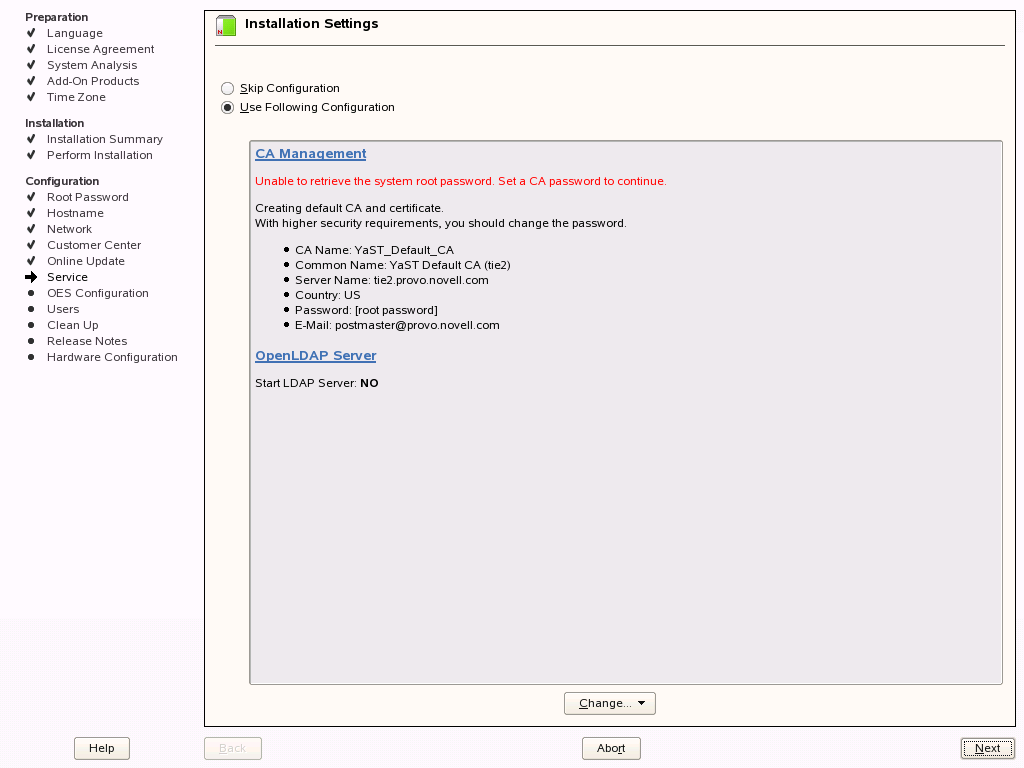The image size is (1024, 768).
Task: Open the CA Management link
Action: tap(310, 153)
